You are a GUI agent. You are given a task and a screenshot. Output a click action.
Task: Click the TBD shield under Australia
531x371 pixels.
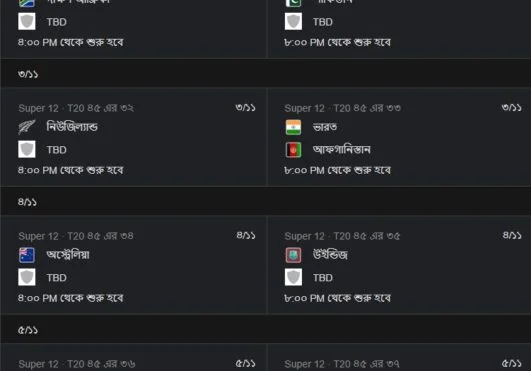pos(27,277)
